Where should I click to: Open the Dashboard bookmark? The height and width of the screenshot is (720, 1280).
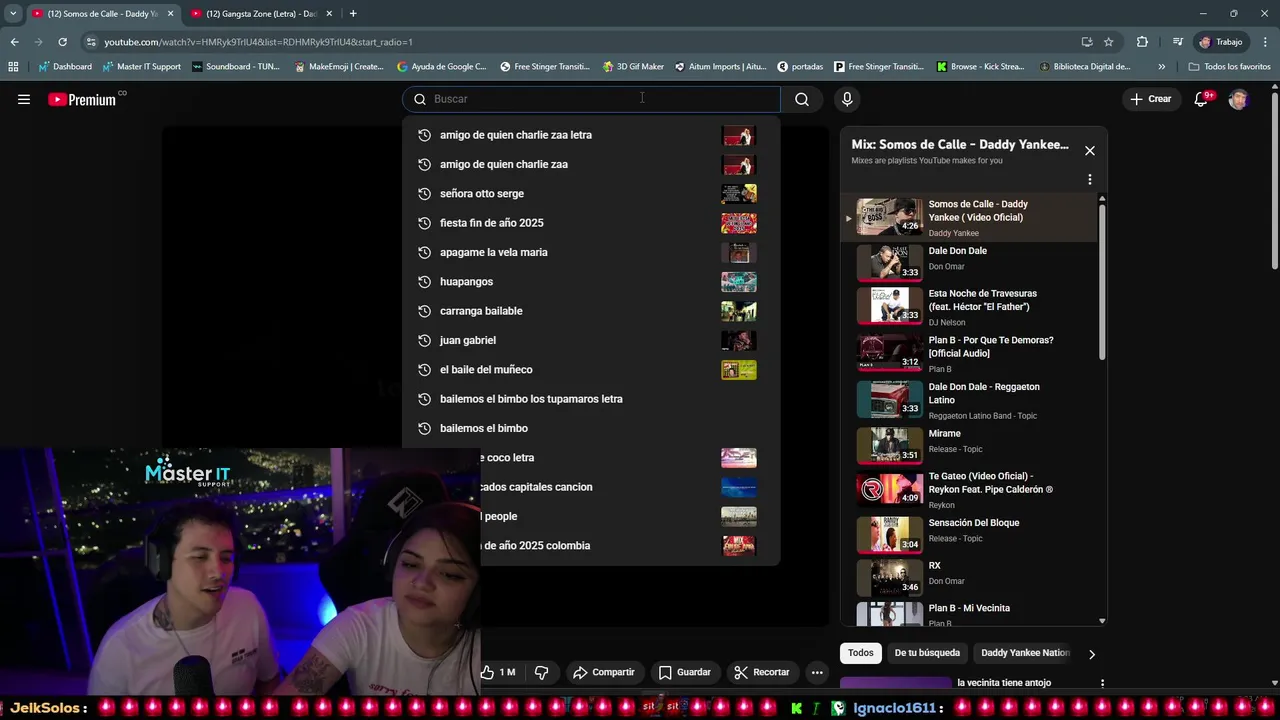click(65, 67)
